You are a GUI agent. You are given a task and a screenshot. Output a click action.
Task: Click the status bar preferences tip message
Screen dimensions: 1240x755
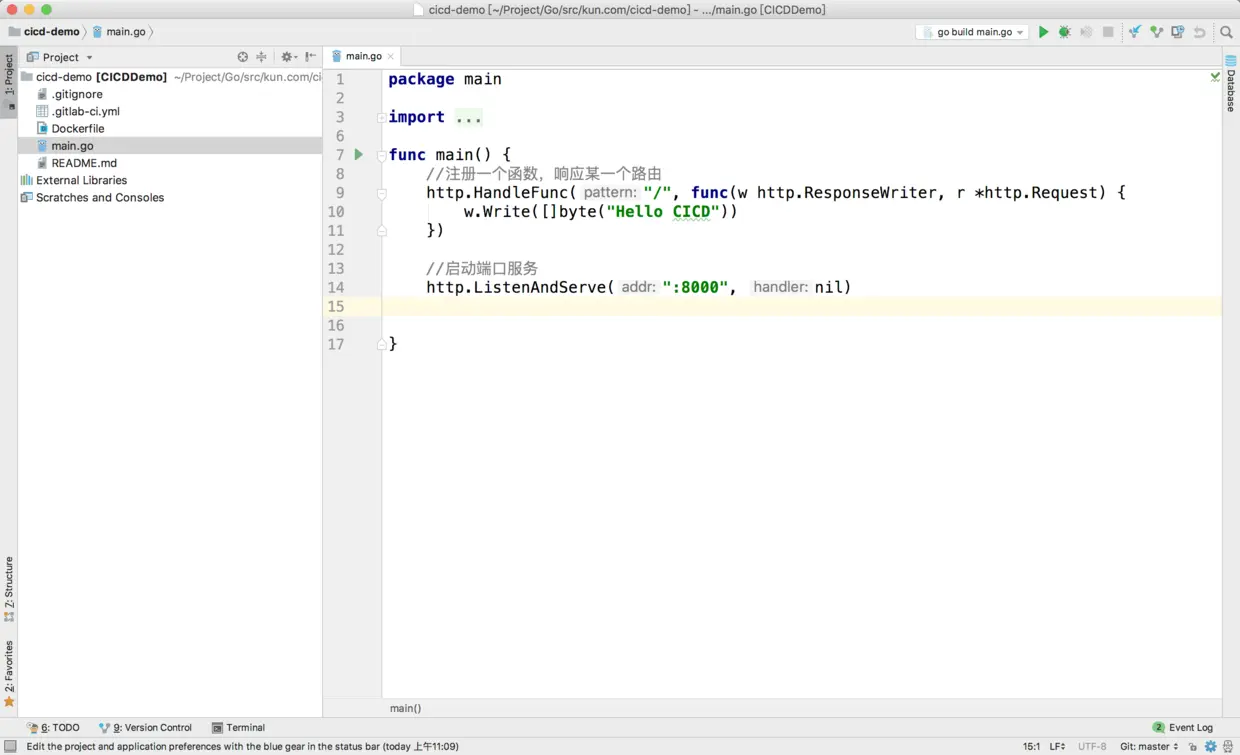pos(242,746)
